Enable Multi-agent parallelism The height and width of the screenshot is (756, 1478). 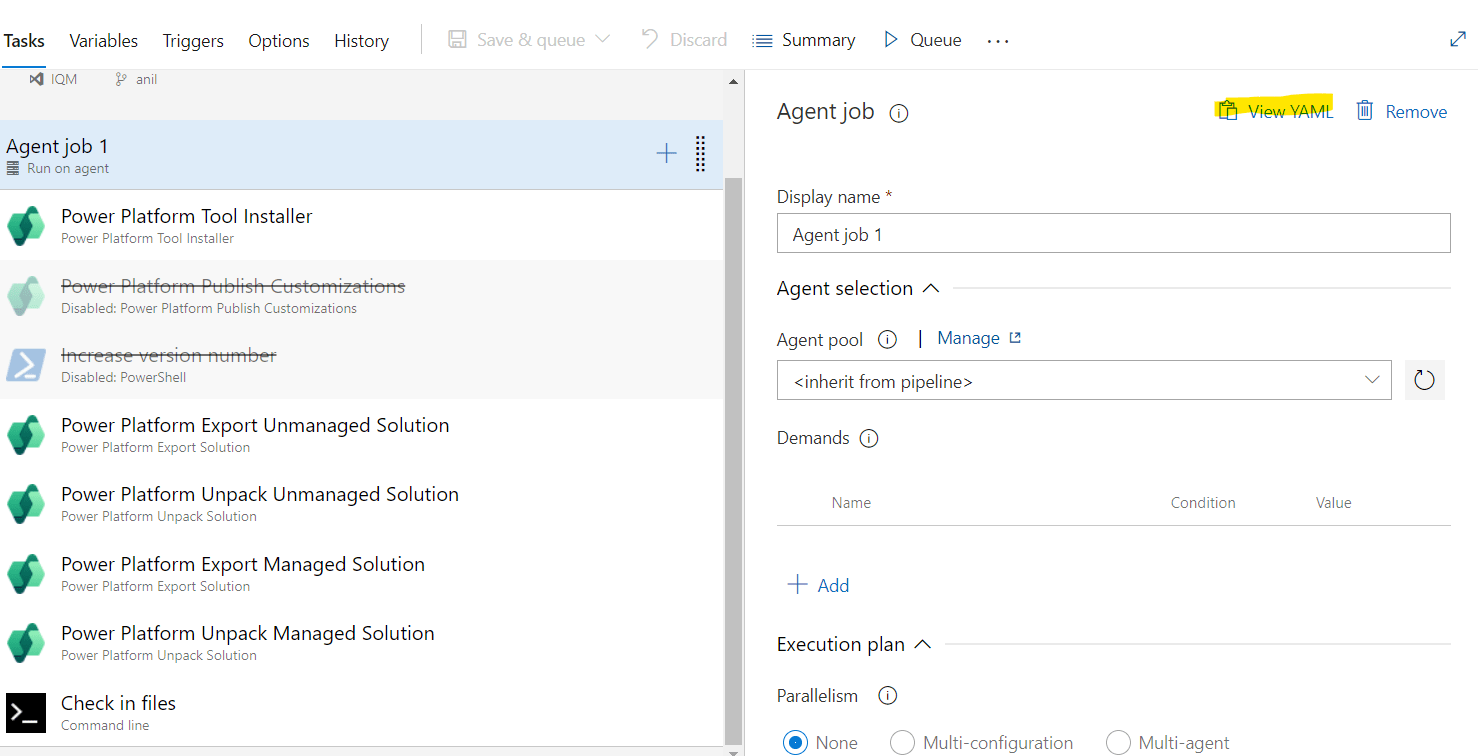[x=1118, y=742]
